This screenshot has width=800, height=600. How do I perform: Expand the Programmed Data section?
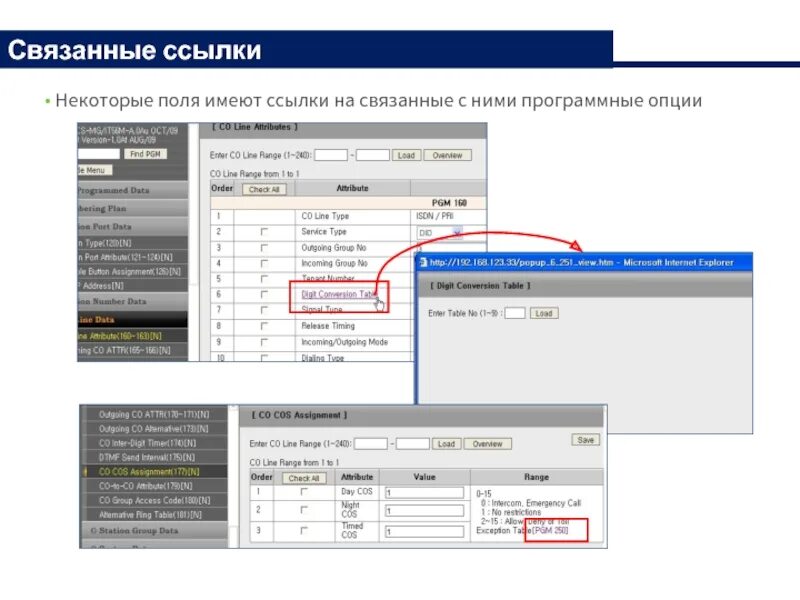133,190
